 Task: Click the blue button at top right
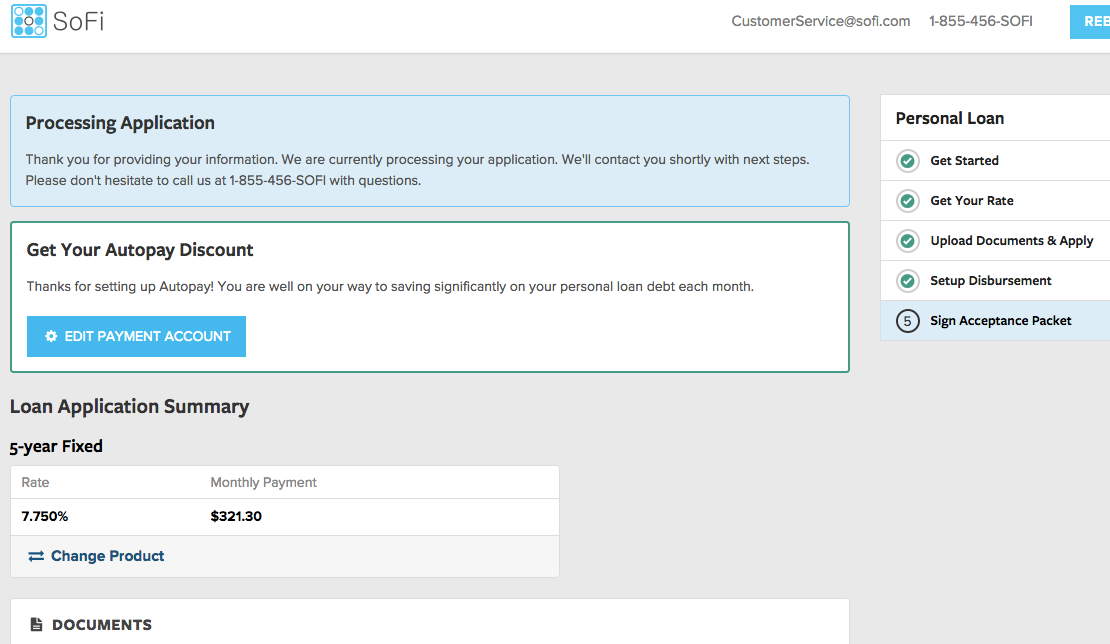tap(1090, 22)
